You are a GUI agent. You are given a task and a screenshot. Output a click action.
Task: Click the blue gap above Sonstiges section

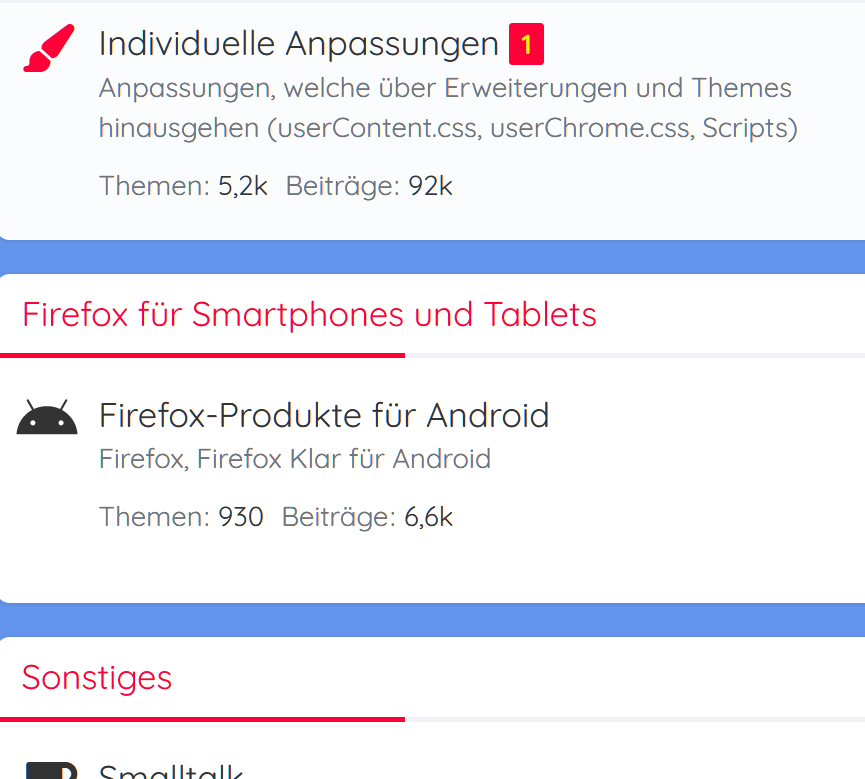coord(432,620)
